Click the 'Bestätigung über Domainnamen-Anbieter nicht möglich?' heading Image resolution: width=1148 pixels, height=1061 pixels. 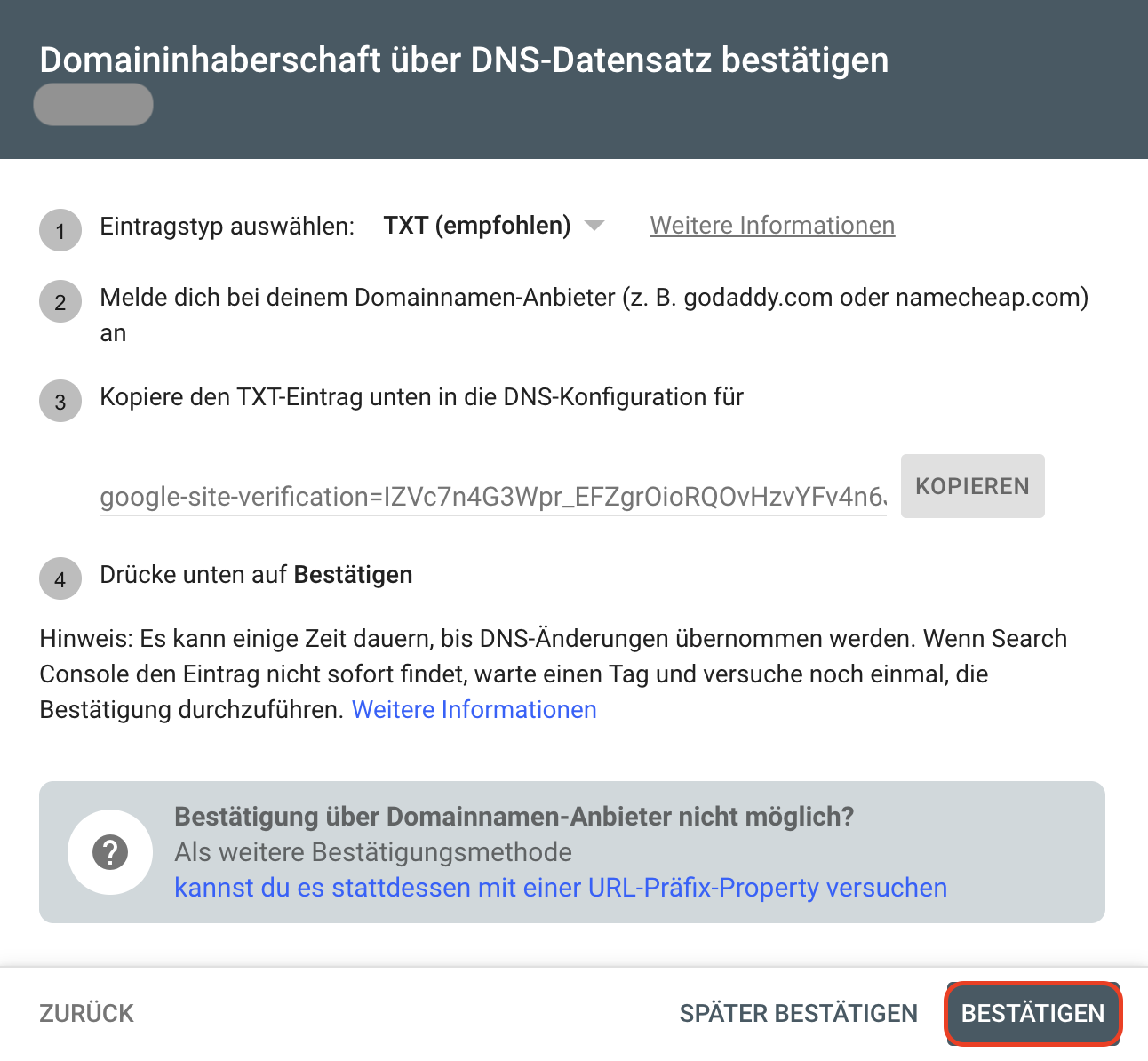click(514, 817)
